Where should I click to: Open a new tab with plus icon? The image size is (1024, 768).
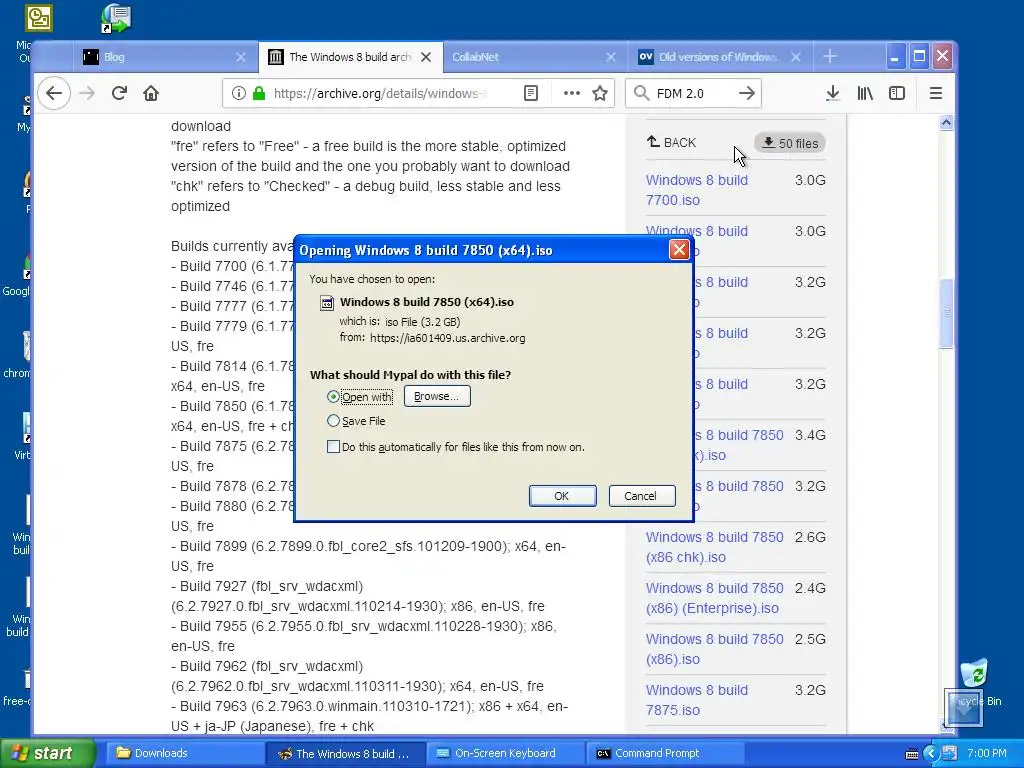[830, 57]
